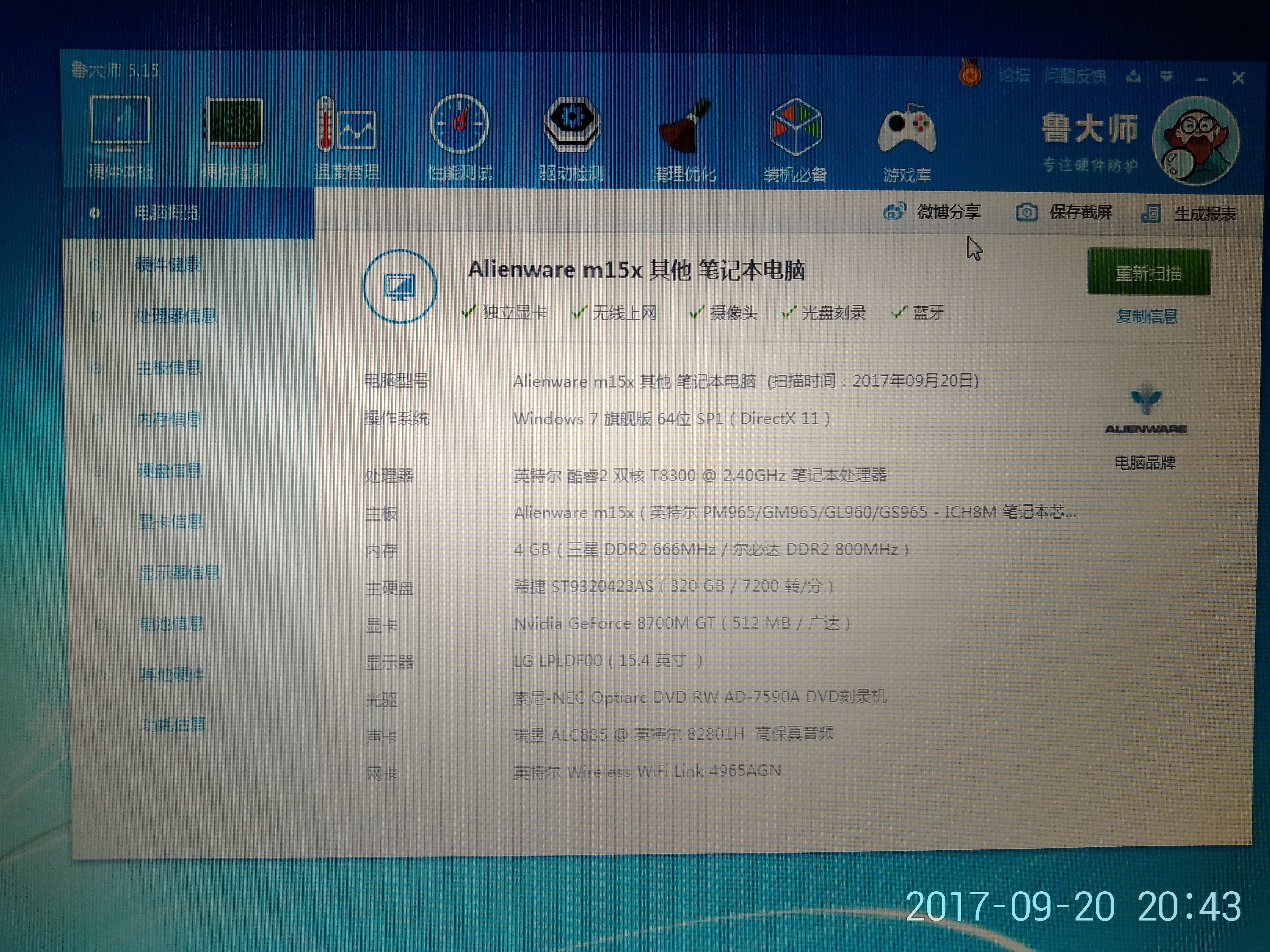The width and height of the screenshot is (1270, 952).
Task: Select 显卡信息 in the sidebar
Action: coord(170,522)
